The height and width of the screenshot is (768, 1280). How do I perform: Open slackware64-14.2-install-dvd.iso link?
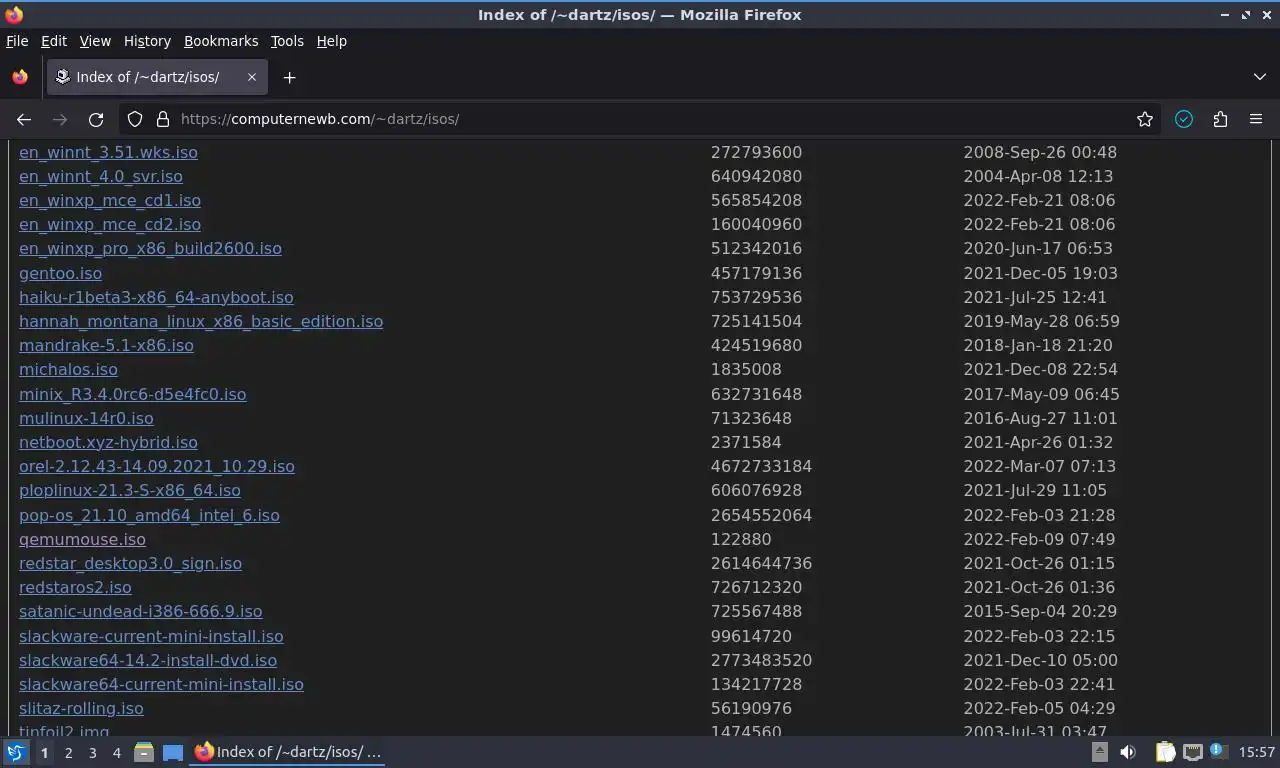[x=148, y=660]
